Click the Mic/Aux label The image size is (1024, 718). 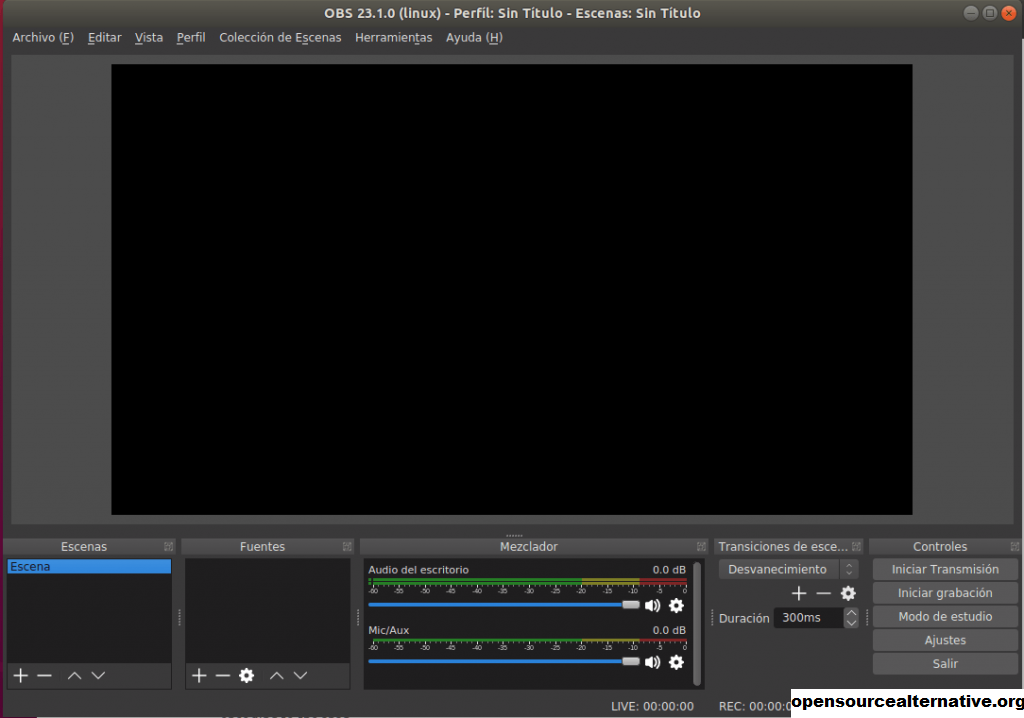tap(389, 630)
